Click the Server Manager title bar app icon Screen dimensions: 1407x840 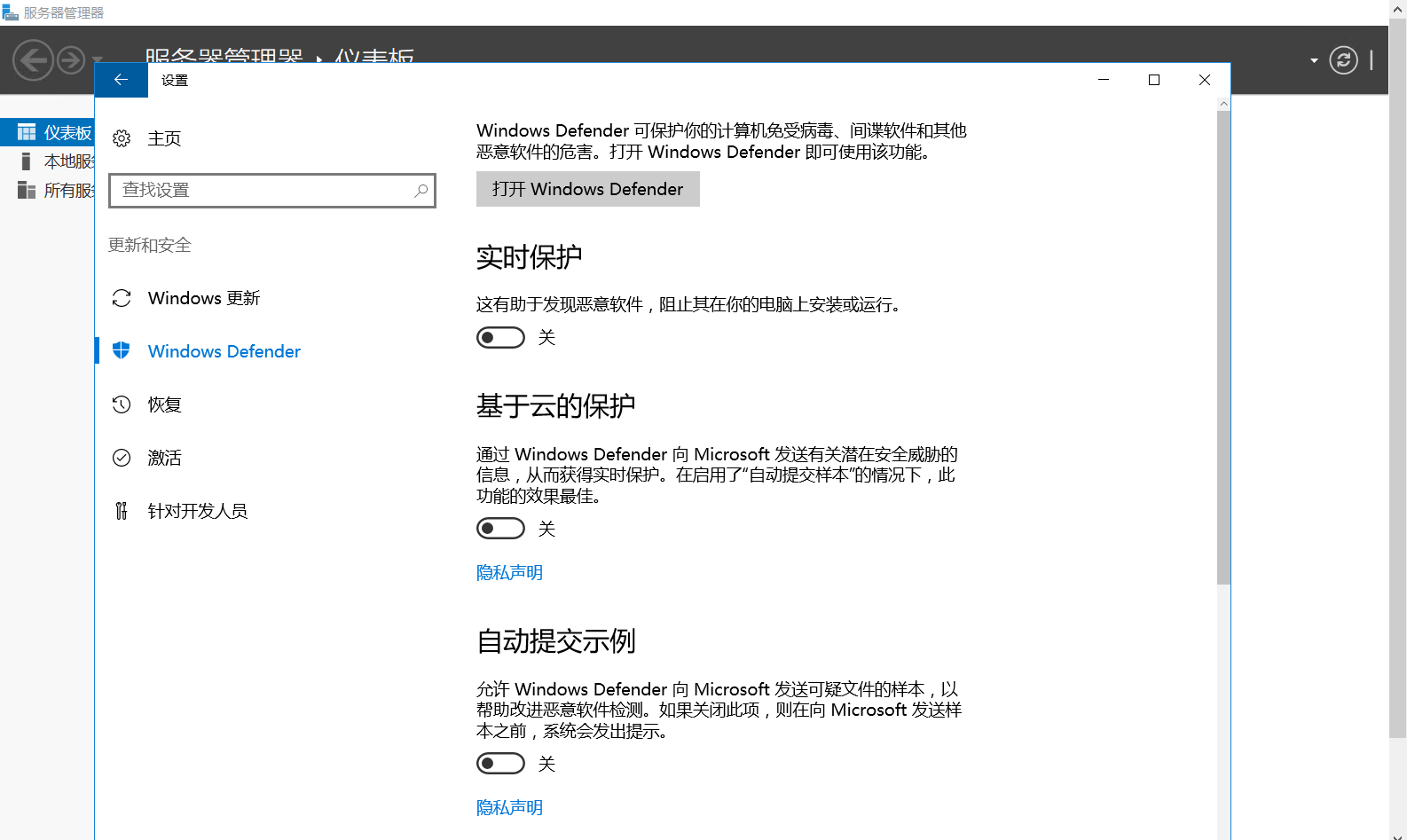click(10, 12)
